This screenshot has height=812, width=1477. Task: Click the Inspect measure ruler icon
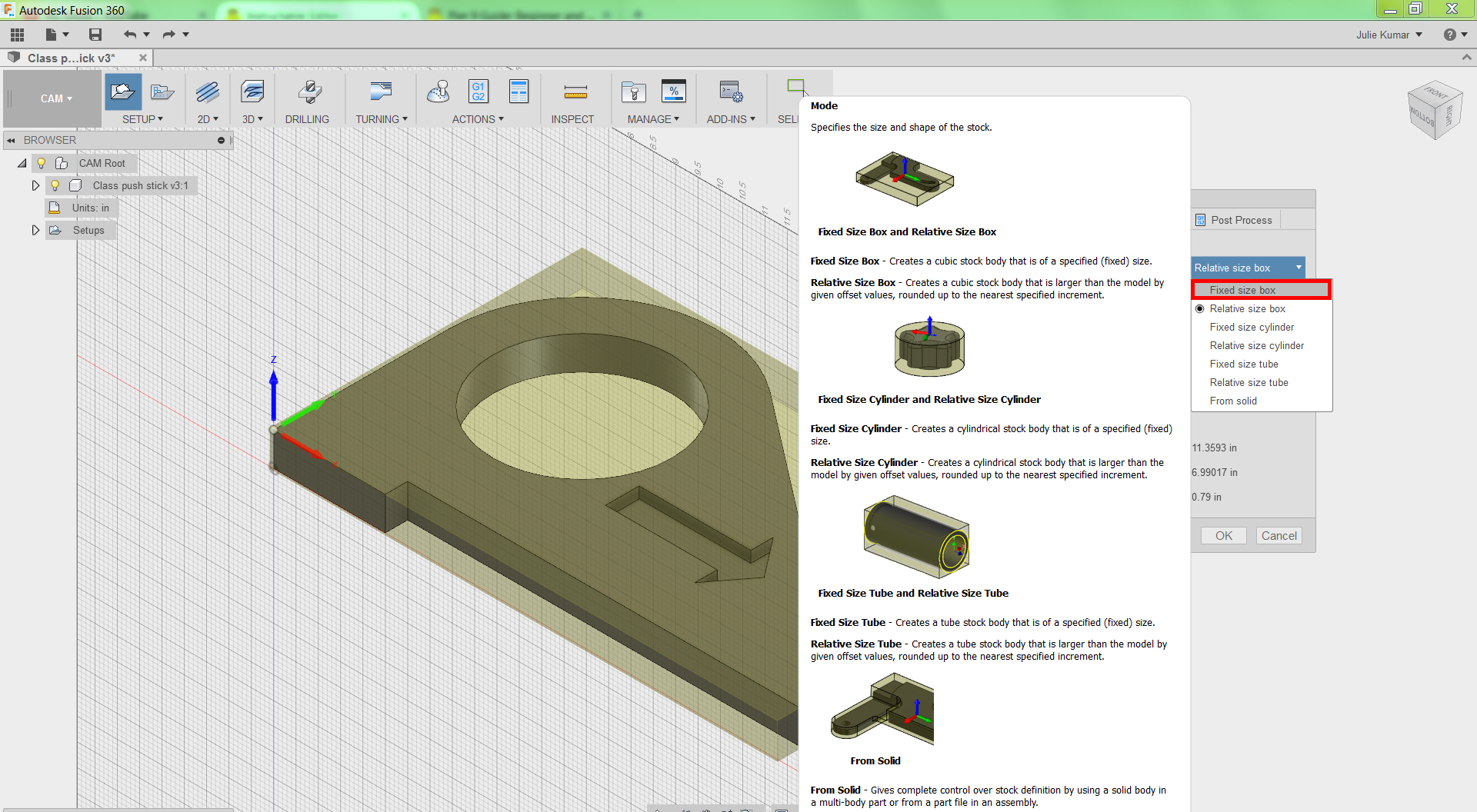[575, 92]
